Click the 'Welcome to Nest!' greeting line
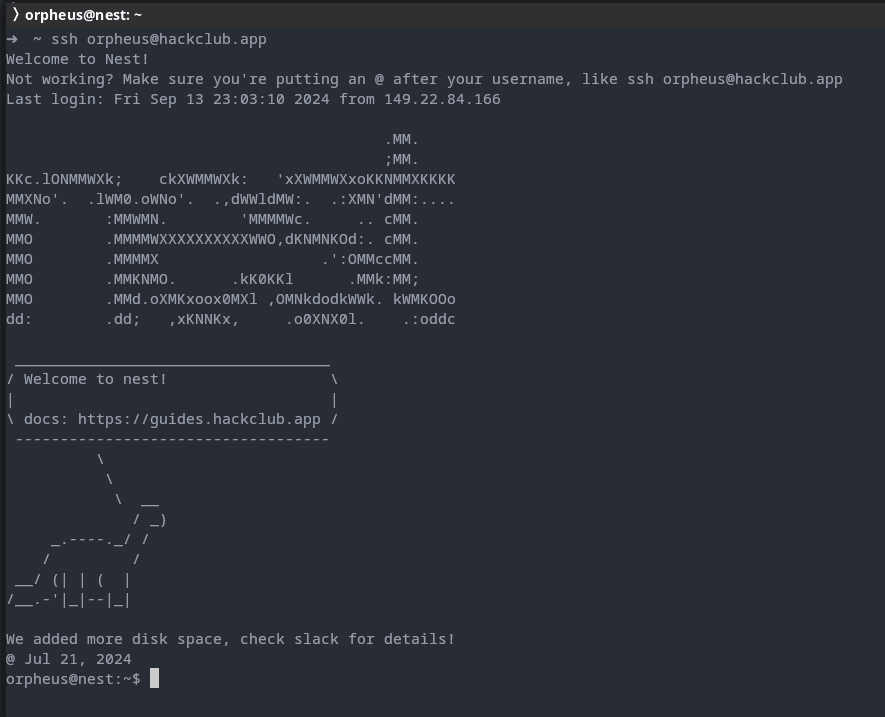Viewport: 885px width, 717px height. (77, 59)
